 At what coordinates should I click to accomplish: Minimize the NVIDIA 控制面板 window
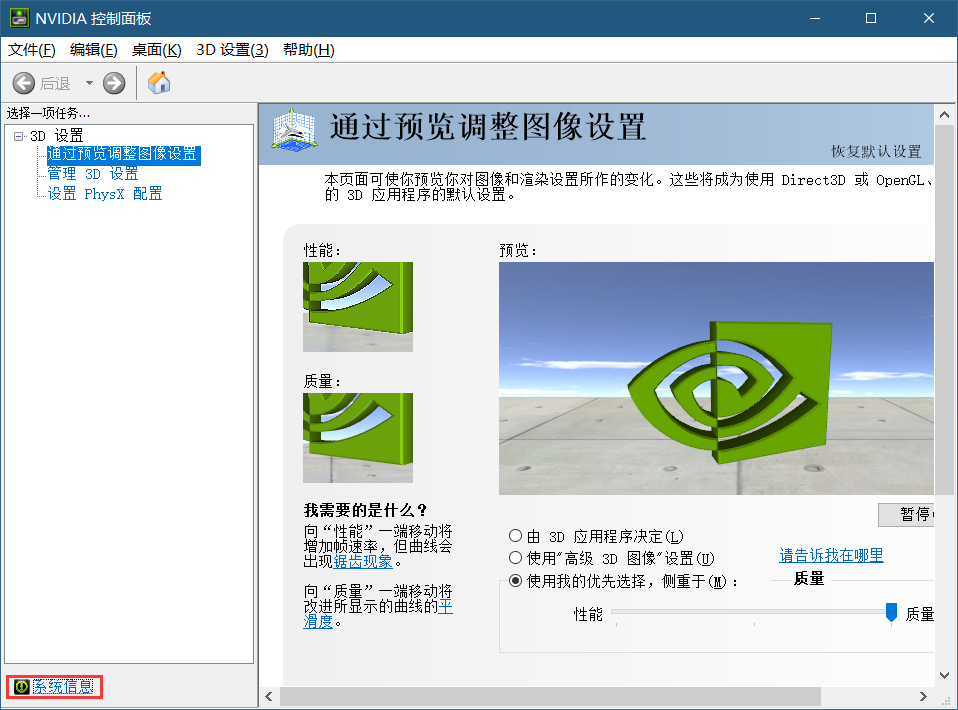[x=814, y=18]
